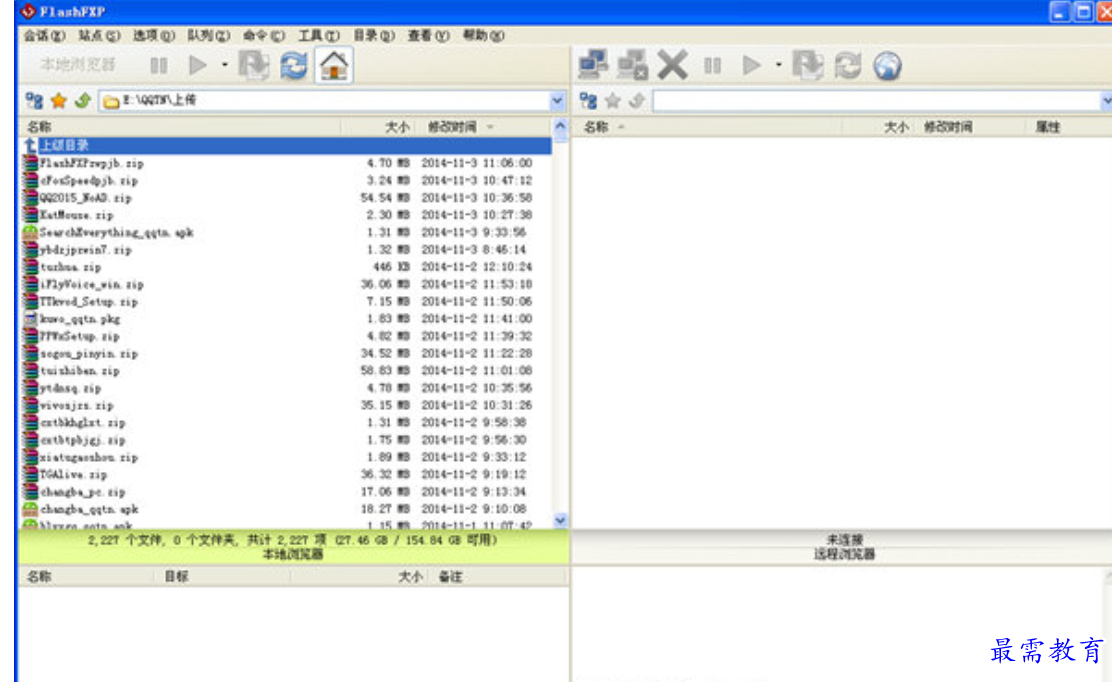Open the 队列 (Queue) menu
The width and height of the screenshot is (1112, 682).
point(208,35)
